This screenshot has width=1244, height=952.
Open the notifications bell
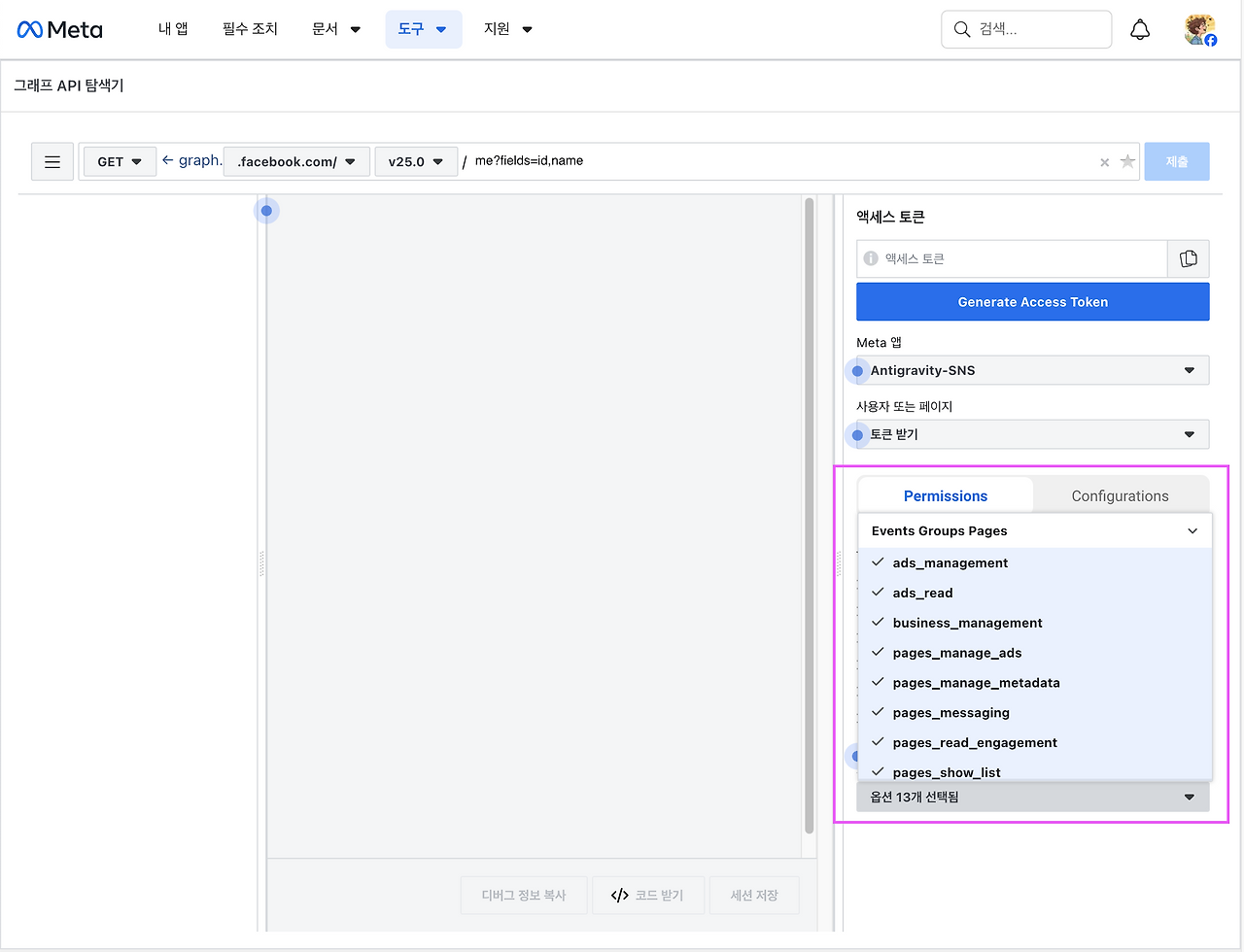coord(1140,30)
